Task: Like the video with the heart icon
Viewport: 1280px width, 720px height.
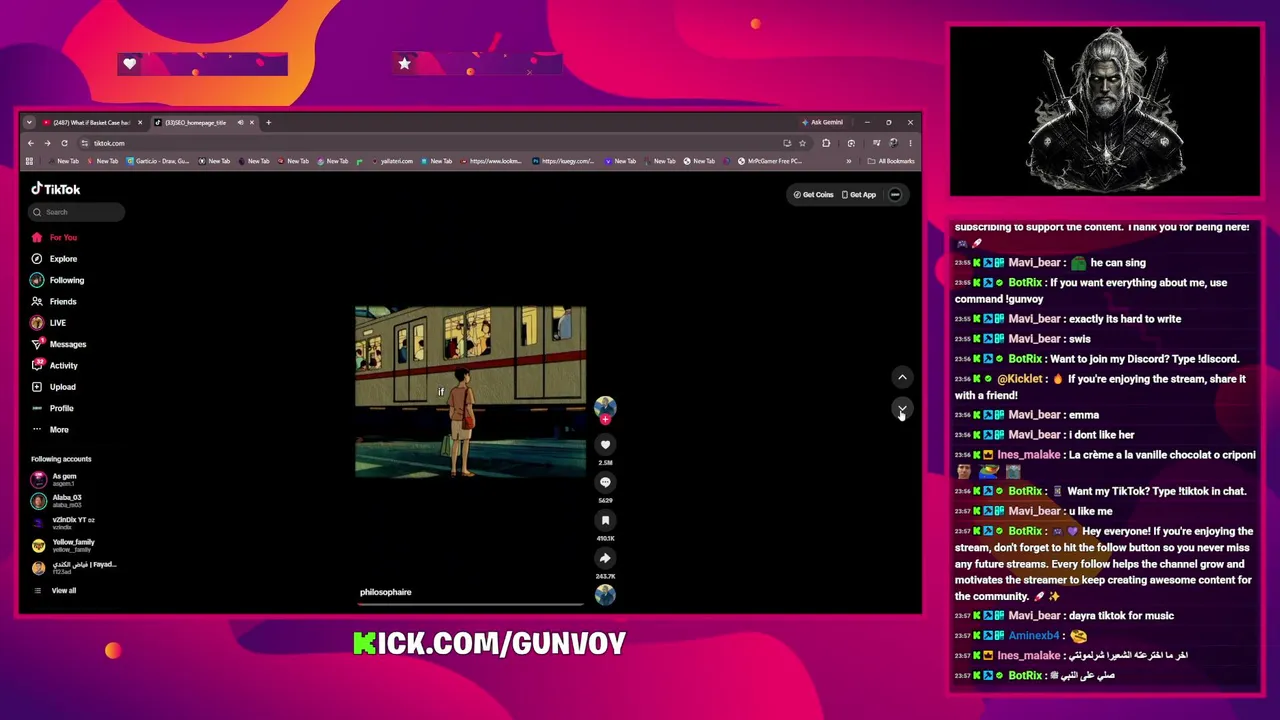Action: coord(605,445)
